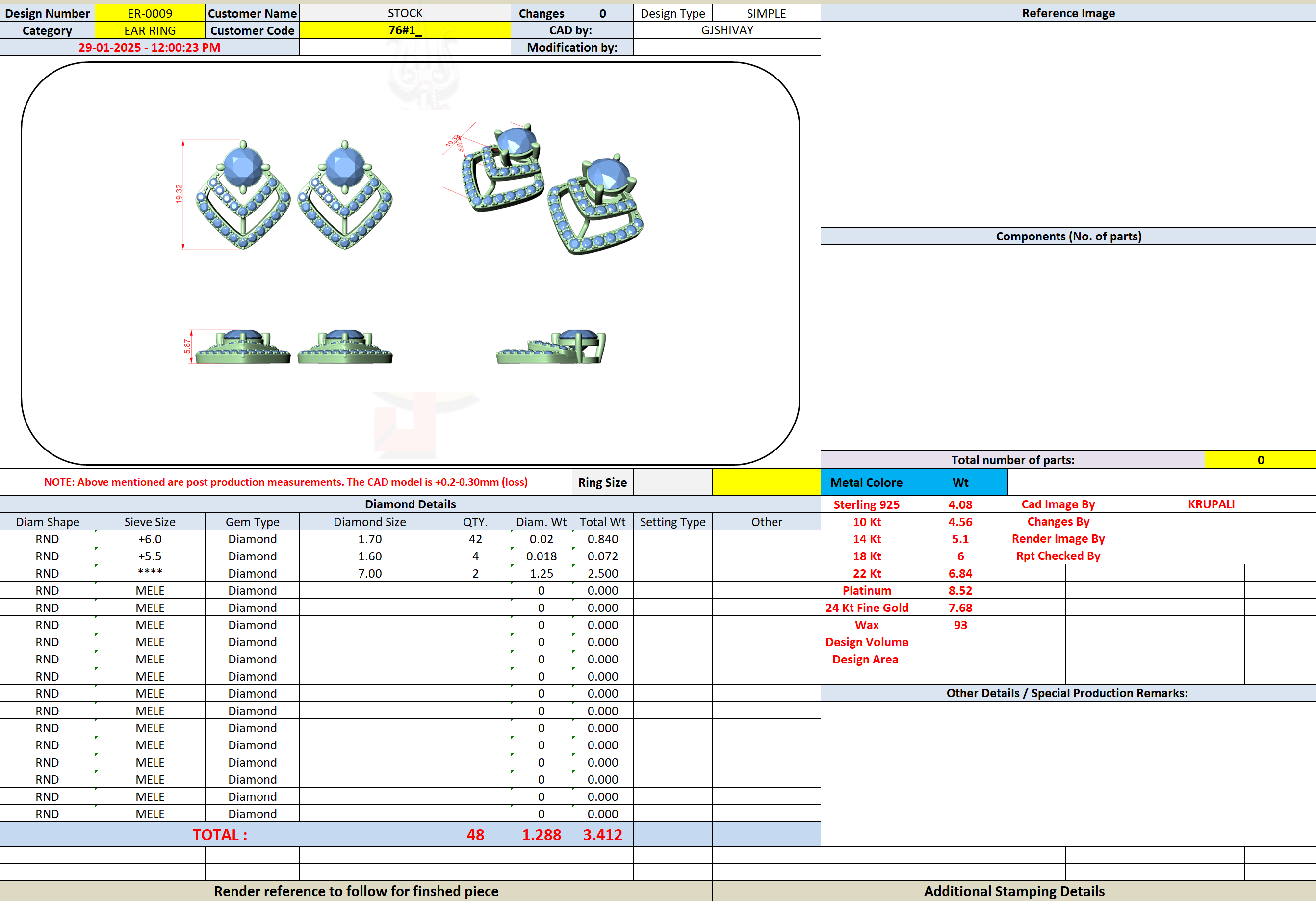
Task: Click the front view earring pair render
Action: pyautogui.click(x=293, y=194)
